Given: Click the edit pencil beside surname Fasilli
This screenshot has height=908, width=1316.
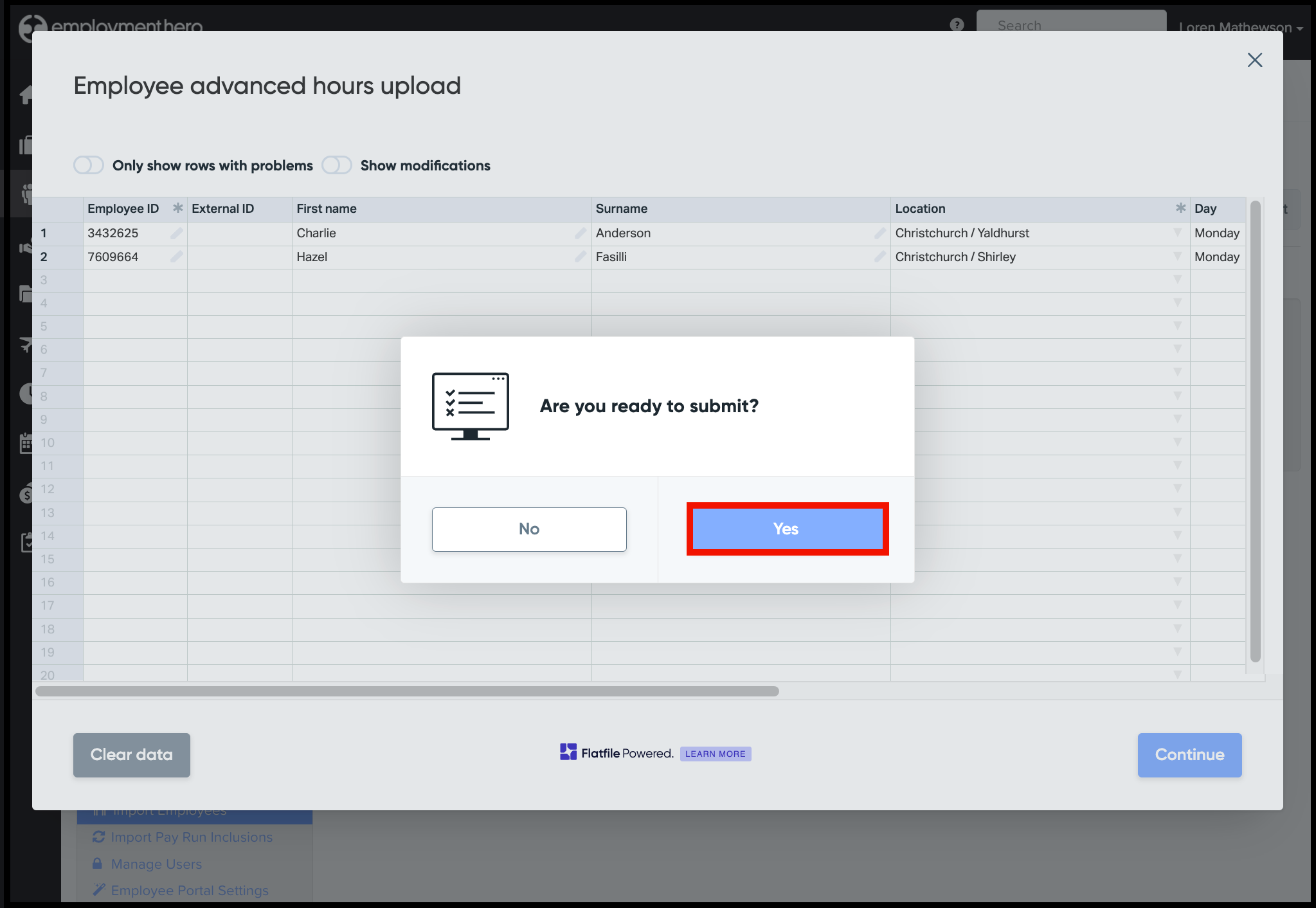Looking at the screenshot, I should (x=879, y=257).
